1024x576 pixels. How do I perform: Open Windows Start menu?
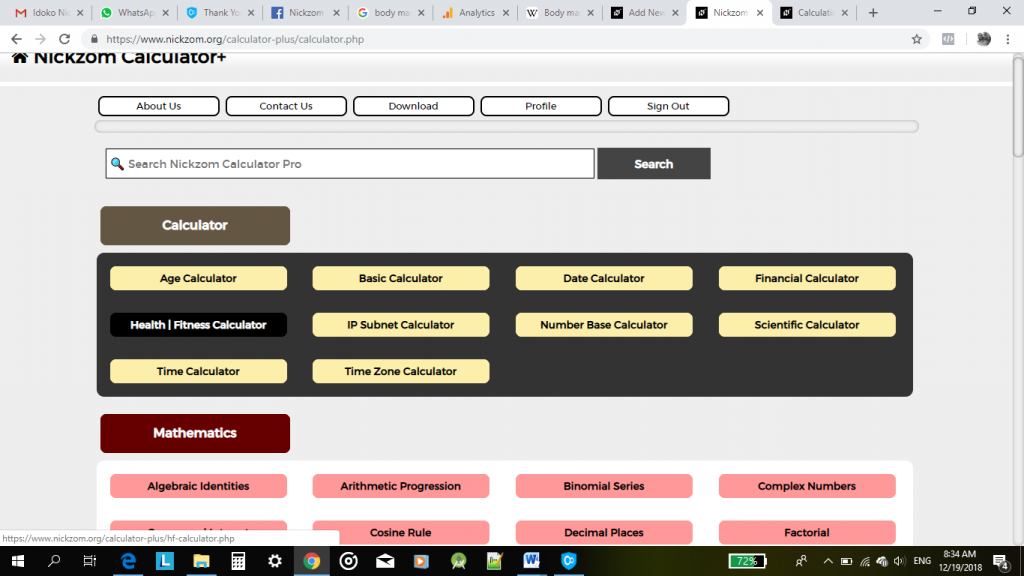click(18, 561)
